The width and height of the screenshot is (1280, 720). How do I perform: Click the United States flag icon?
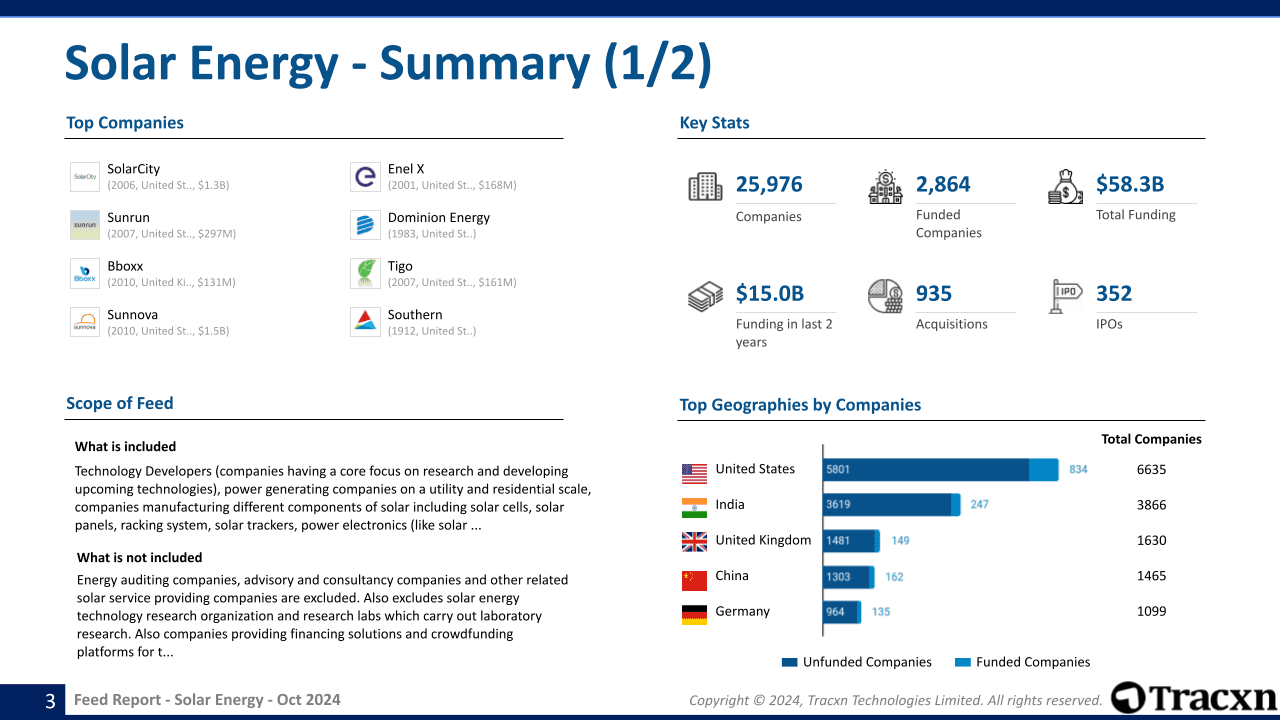694,469
